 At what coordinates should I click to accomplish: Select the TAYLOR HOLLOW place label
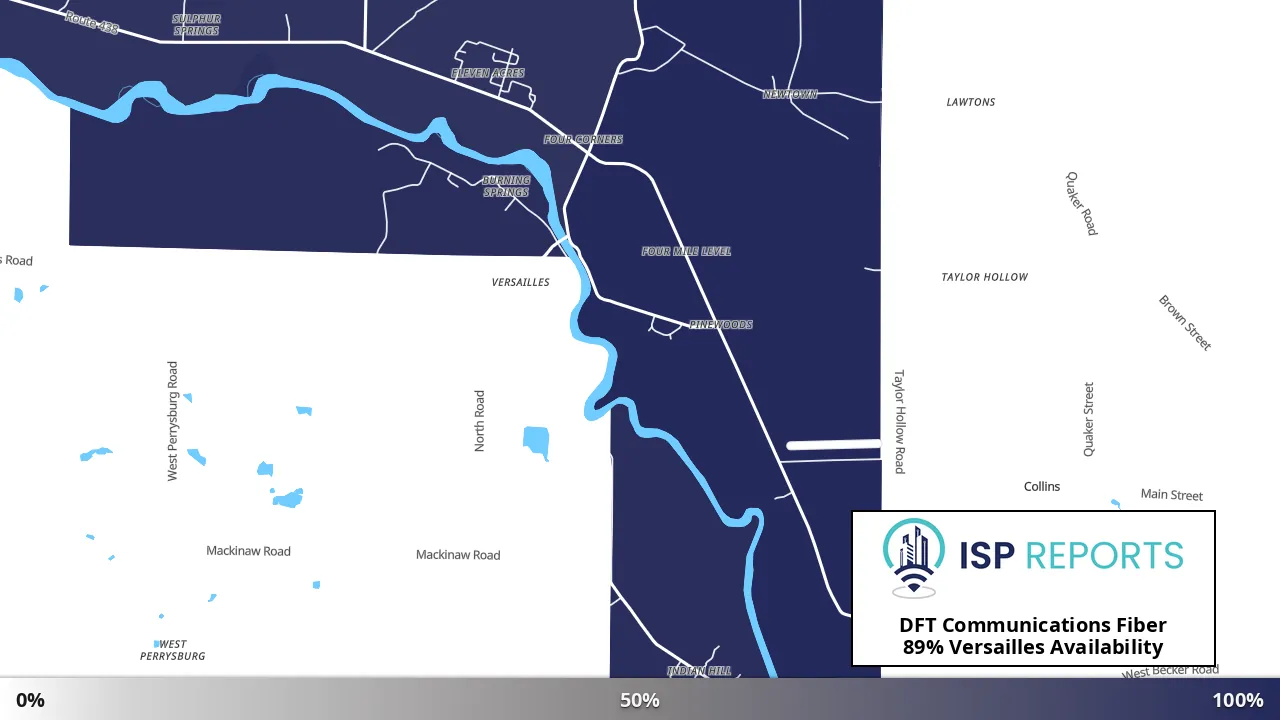coord(985,277)
